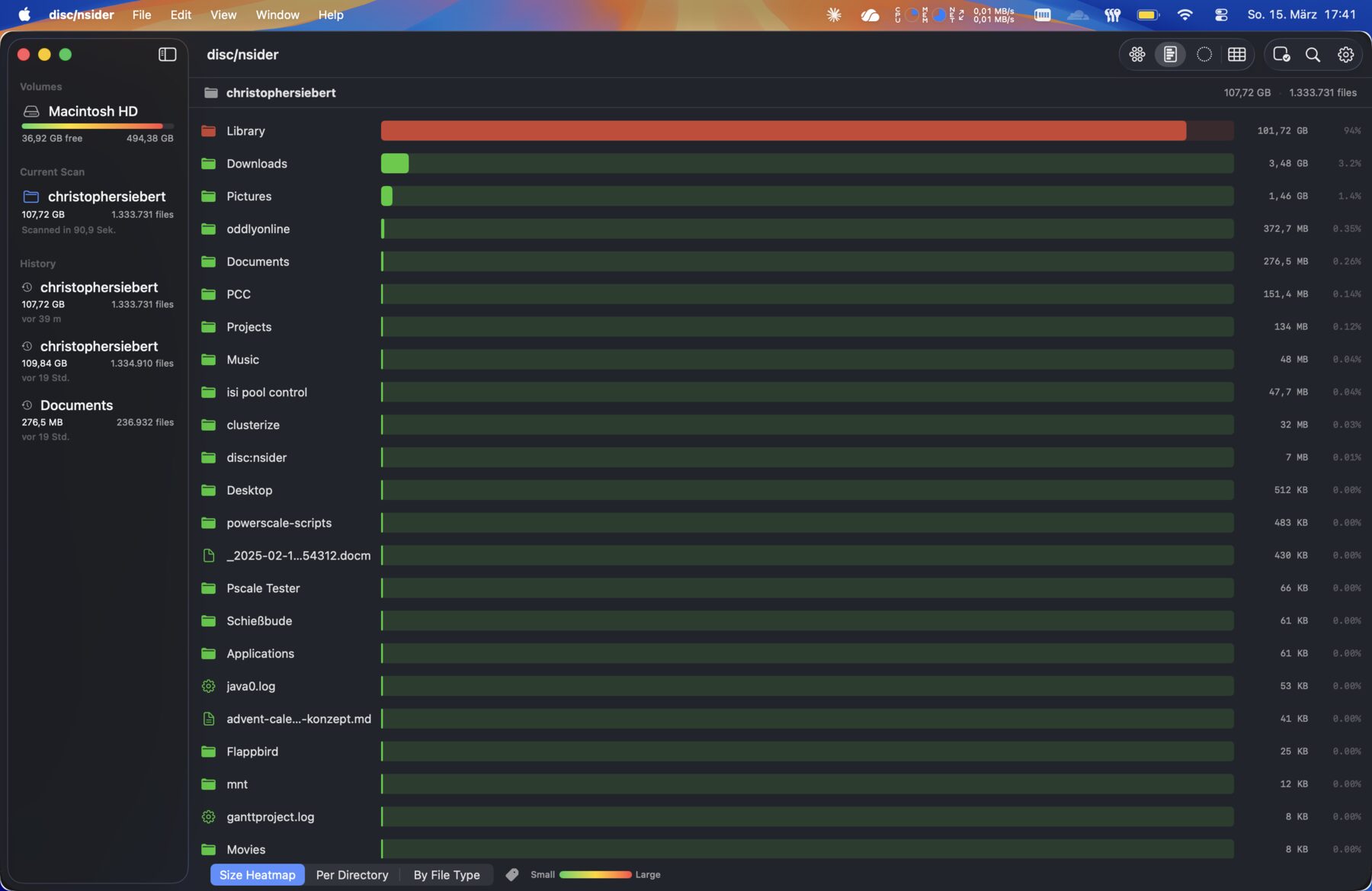The image size is (1372, 891).
Task: Switch to the dotted circle sunburst view
Action: [x=1204, y=55]
